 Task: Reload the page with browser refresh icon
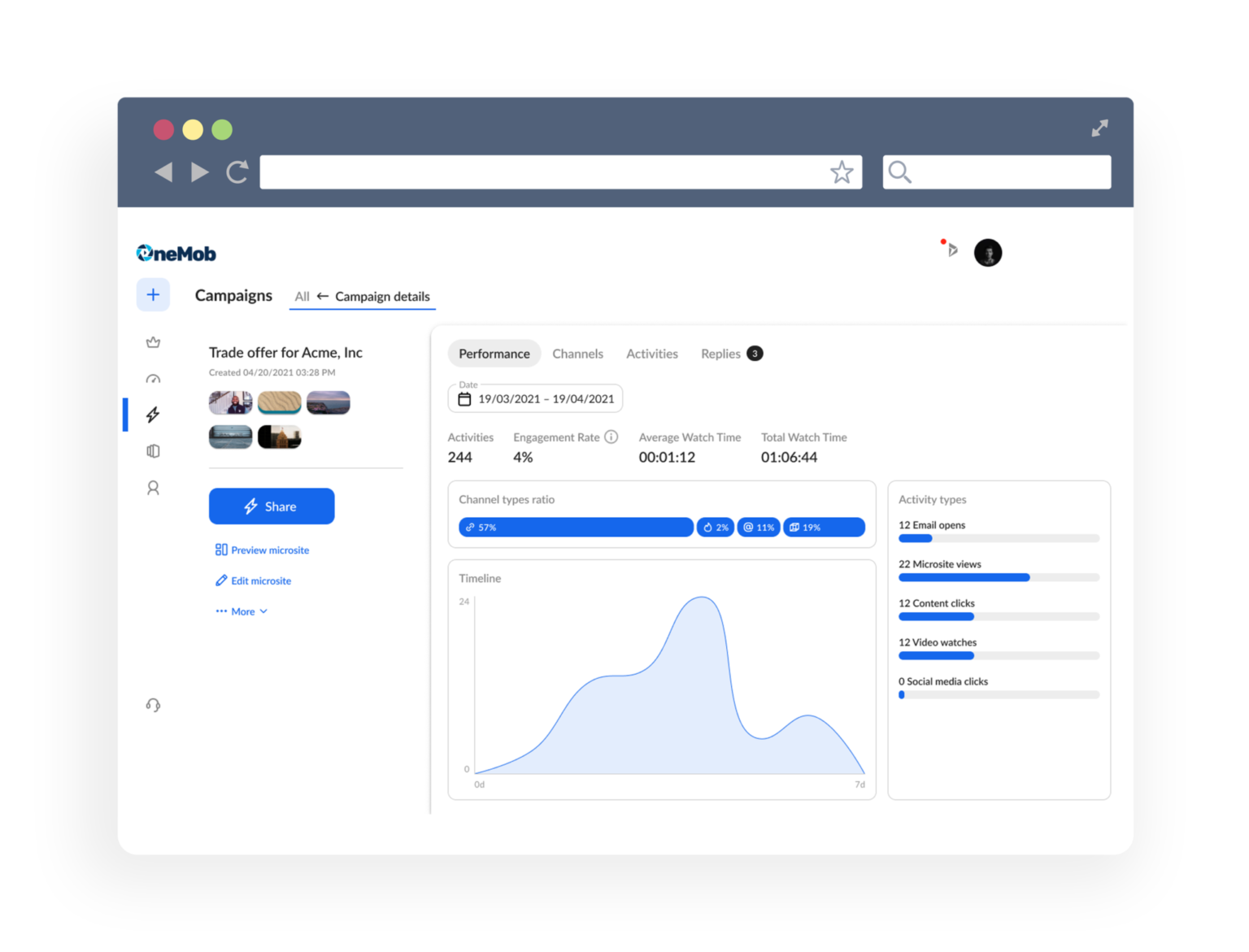[x=237, y=172]
